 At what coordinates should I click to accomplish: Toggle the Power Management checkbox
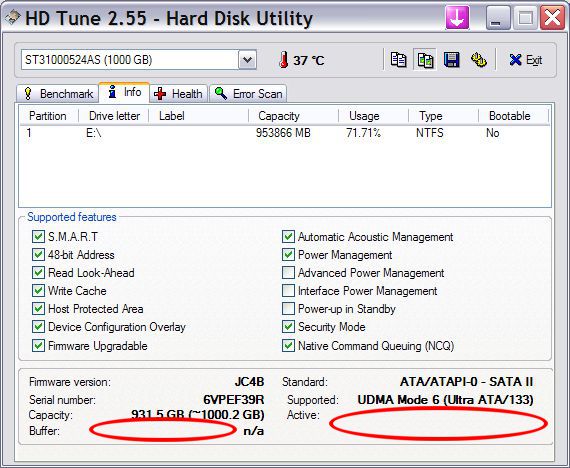tap(288, 255)
